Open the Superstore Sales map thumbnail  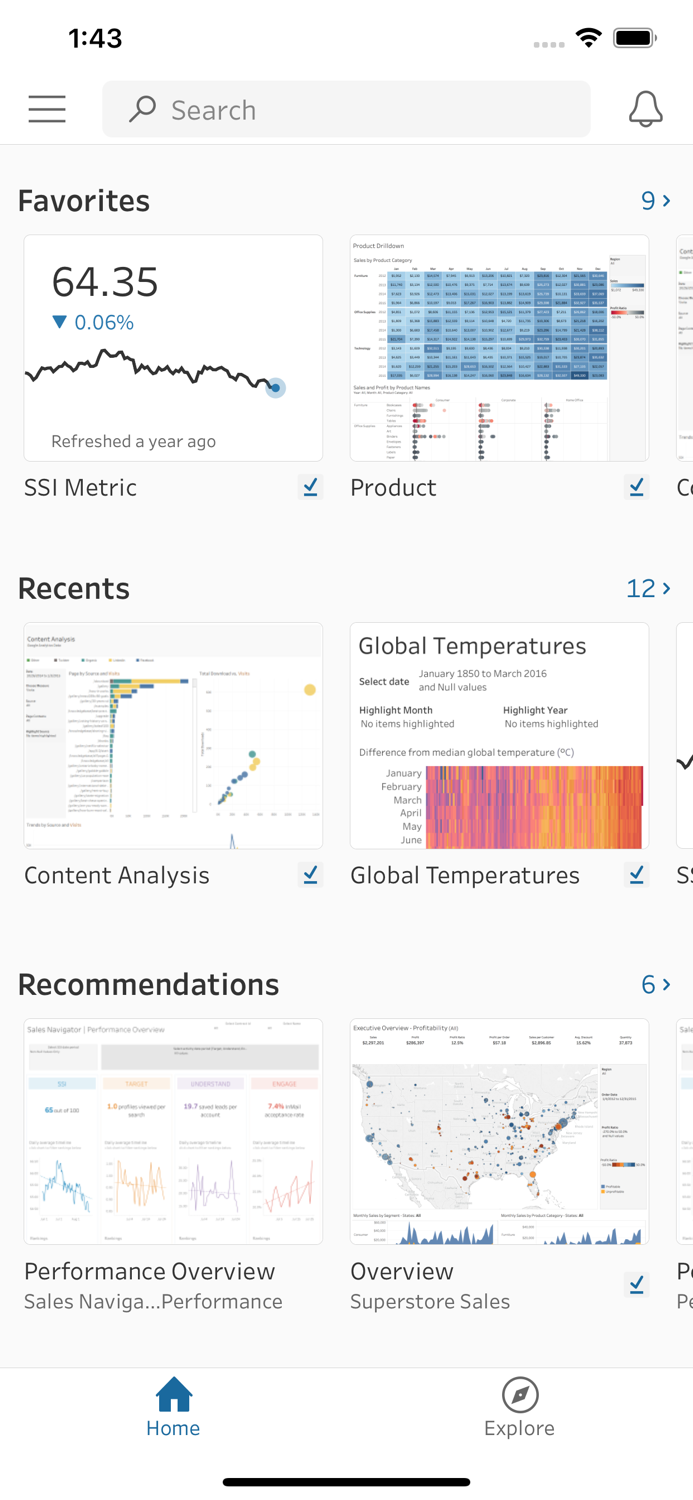(499, 1131)
